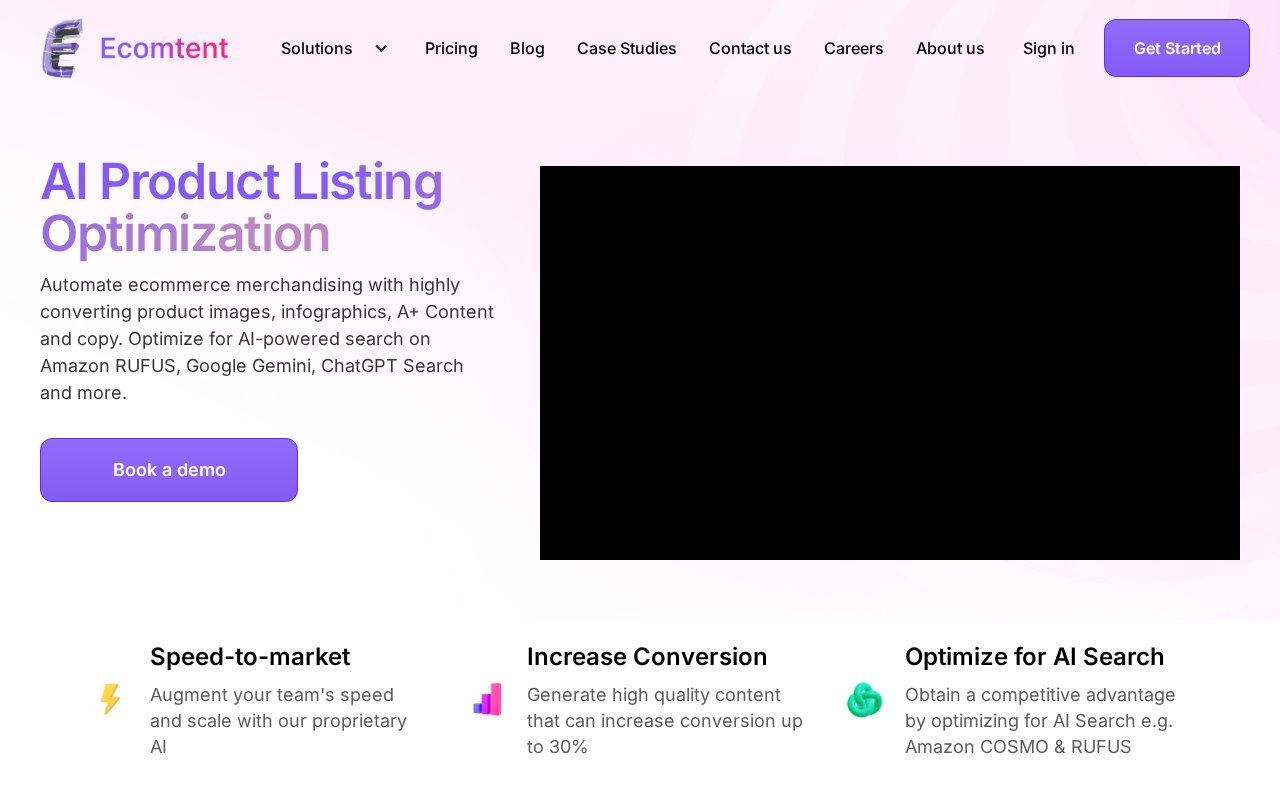Navigate to Case Studies
Image resolution: width=1280 pixels, height=800 pixels.
pyautogui.click(x=626, y=48)
